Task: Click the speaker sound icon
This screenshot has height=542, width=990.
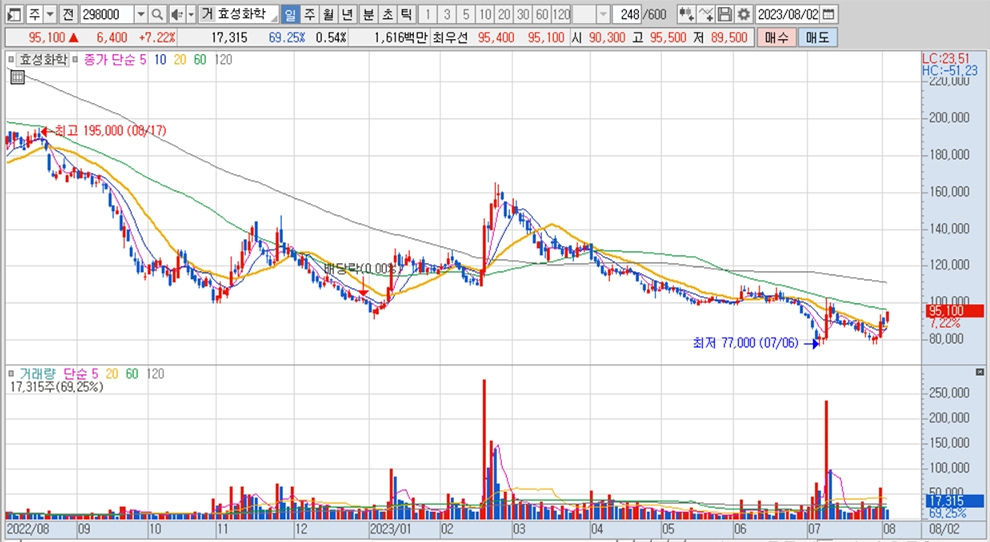Action: pos(176,15)
